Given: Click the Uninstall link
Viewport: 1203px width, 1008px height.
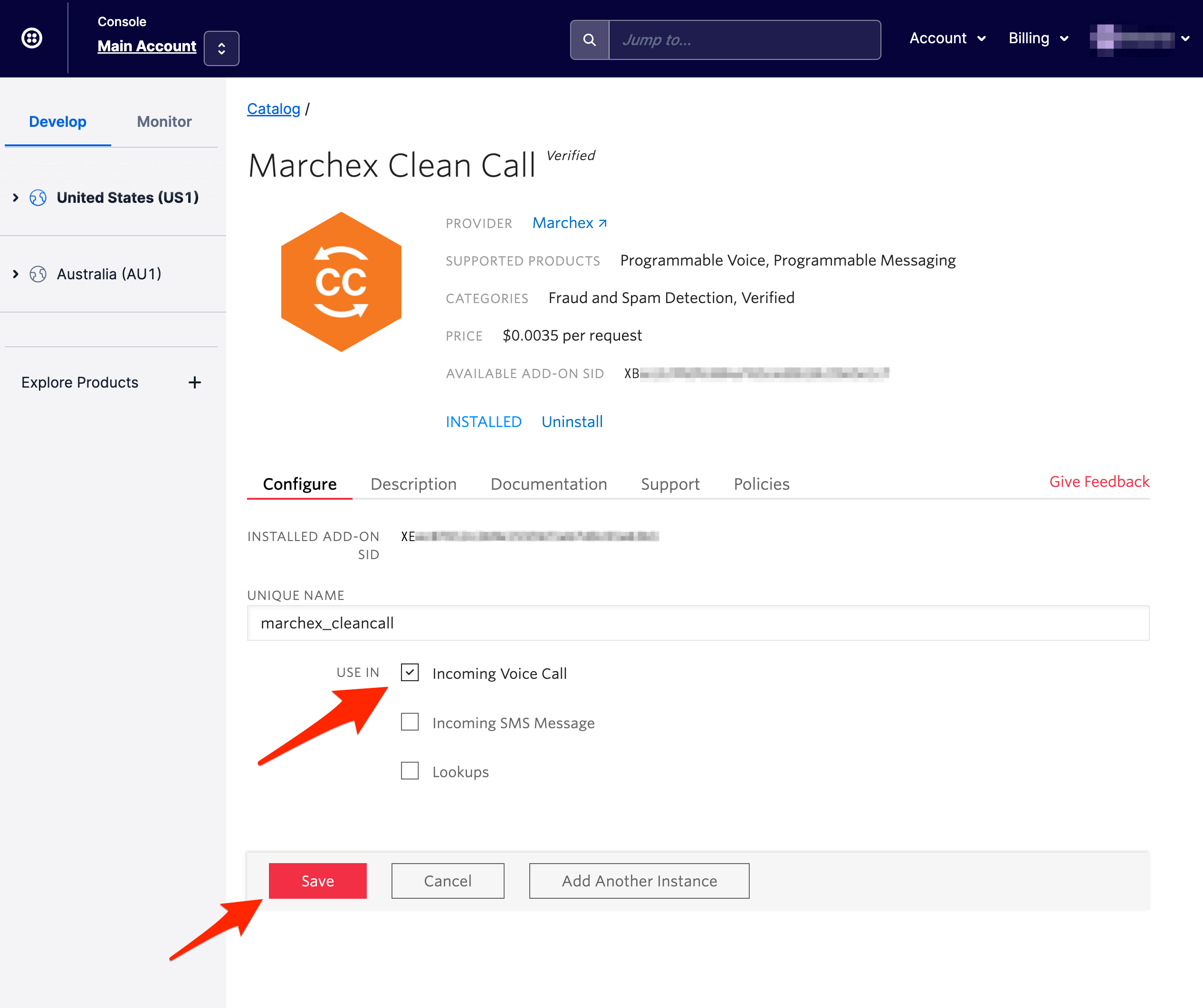Looking at the screenshot, I should [x=572, y=421].
